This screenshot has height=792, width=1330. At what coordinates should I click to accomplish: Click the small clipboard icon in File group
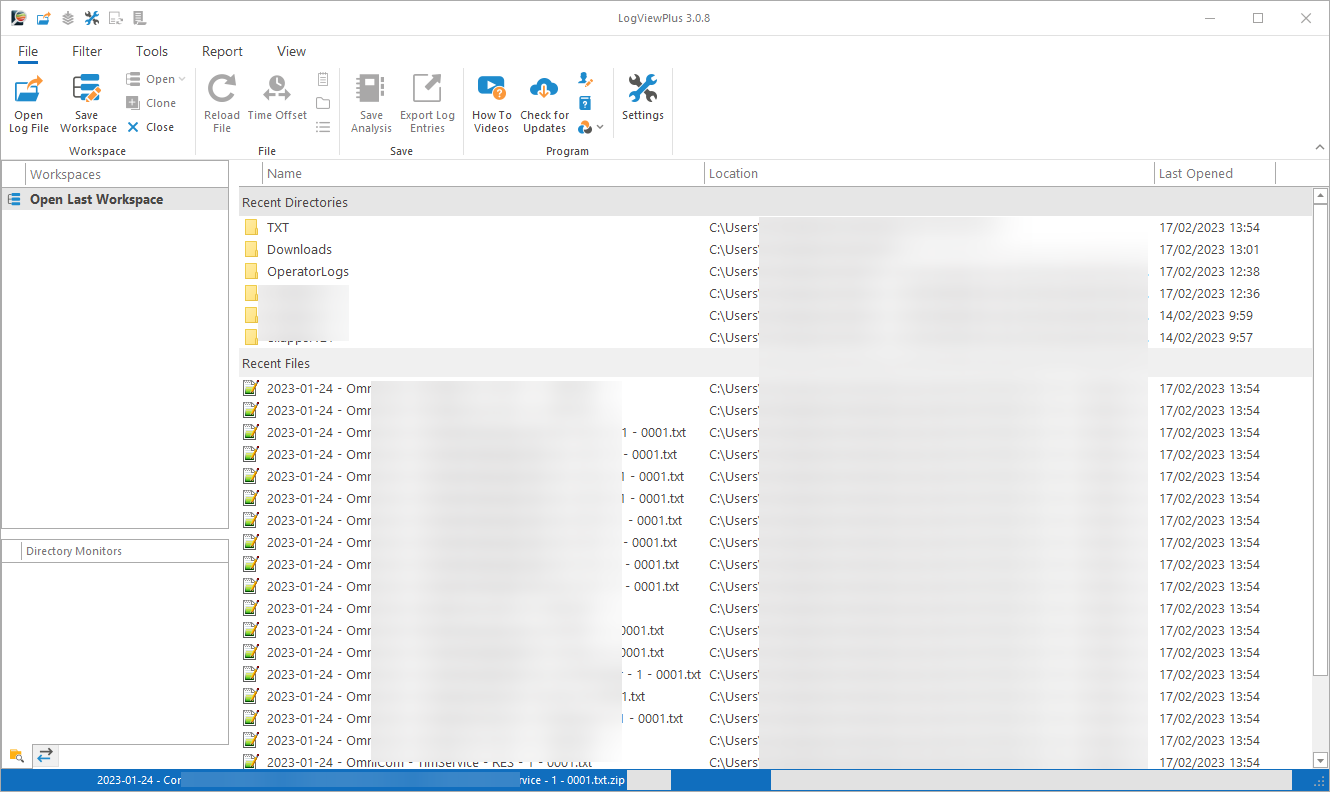[x=323, y=79]
